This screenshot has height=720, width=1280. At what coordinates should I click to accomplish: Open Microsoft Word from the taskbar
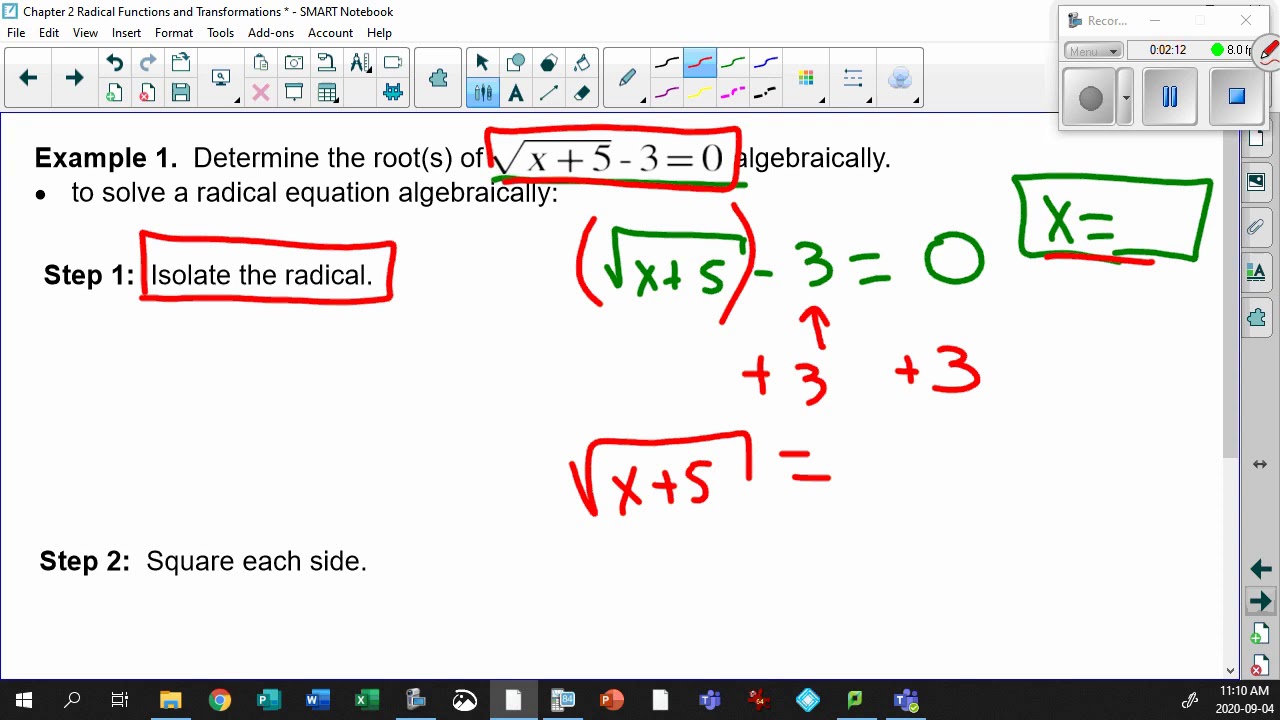(x=317, y=700)
